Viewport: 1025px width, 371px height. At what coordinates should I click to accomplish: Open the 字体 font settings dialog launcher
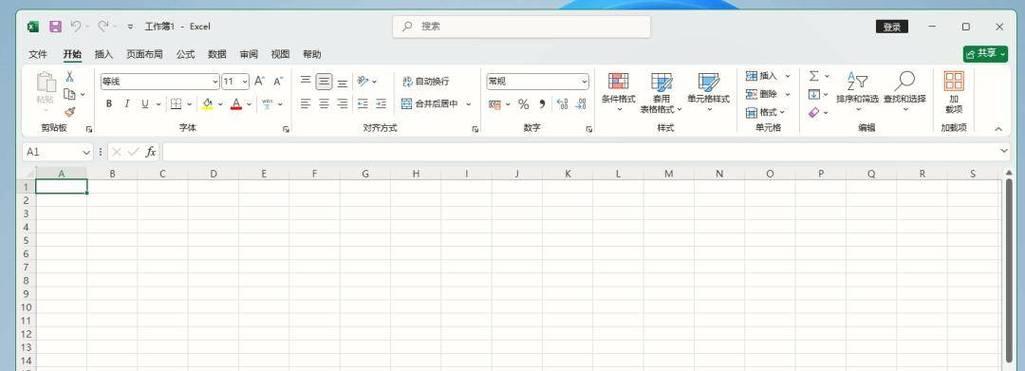click(x=286, y=129)
